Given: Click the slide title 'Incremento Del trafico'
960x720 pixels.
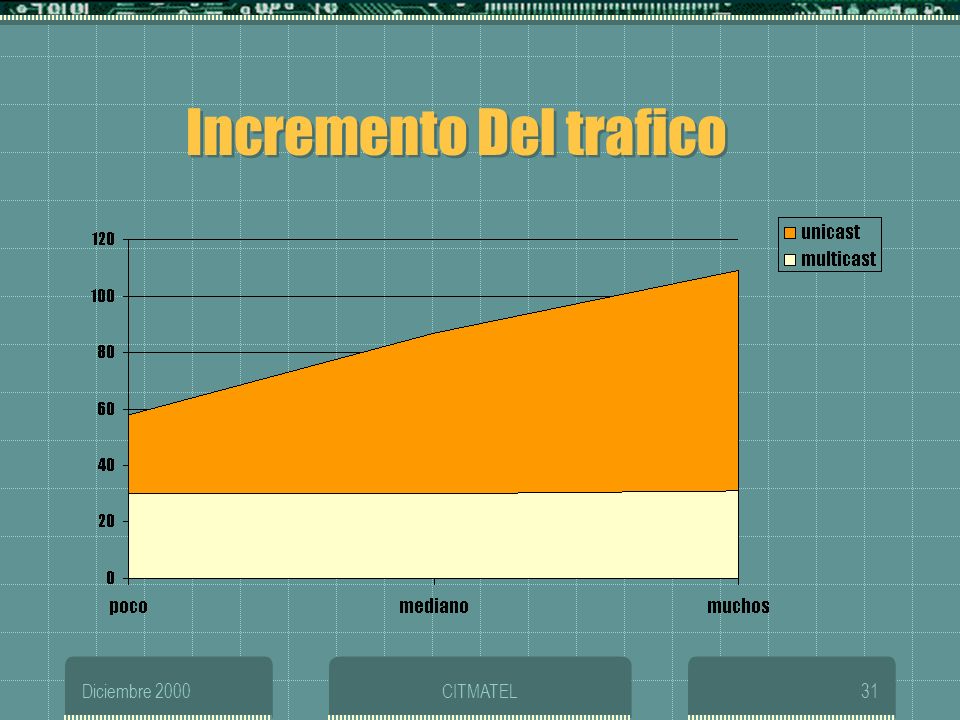Looking at the screenshot, I should [x=456, y=132].
